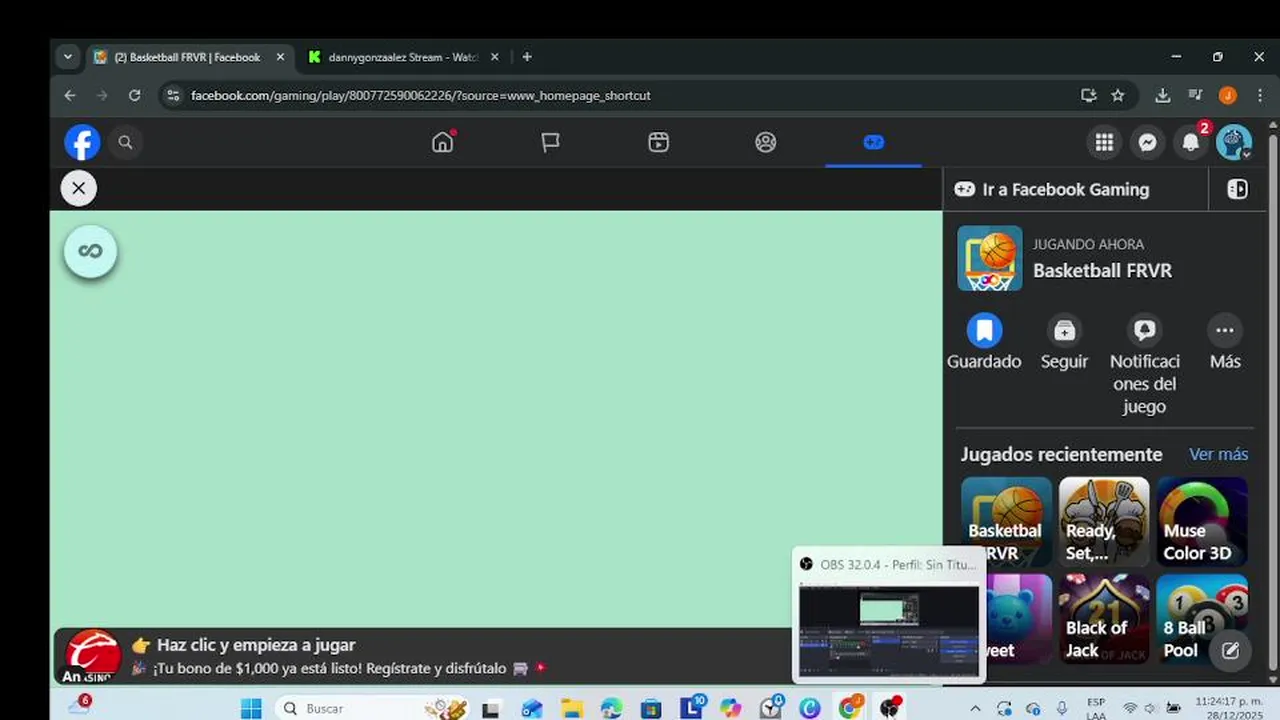The height and width of the screenshot is (720, 1280).
Task: Open Chrome icon in the taskbar
Action: point(850,708)
